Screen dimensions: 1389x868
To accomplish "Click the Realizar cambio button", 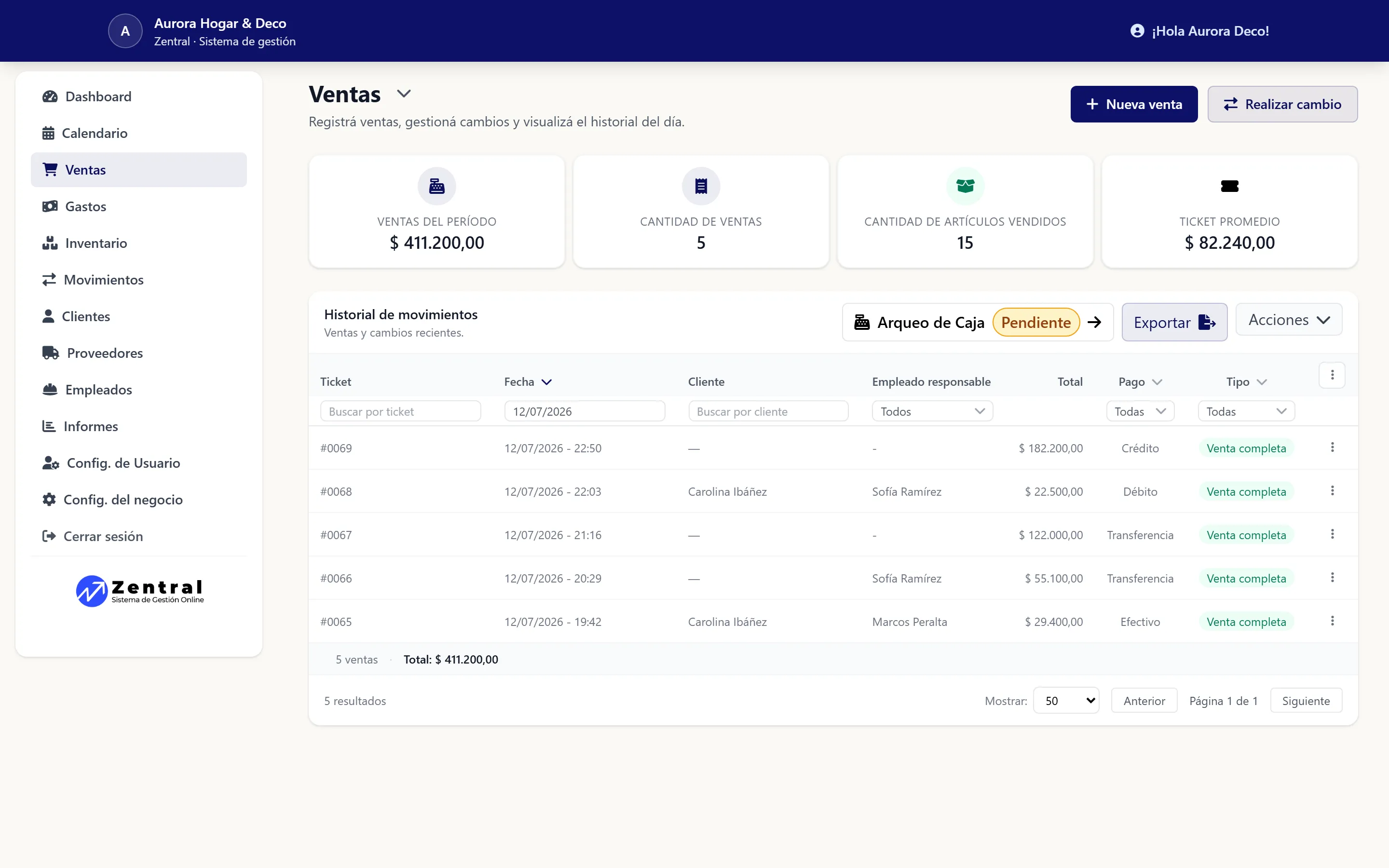I will [x=1282, y=104].
